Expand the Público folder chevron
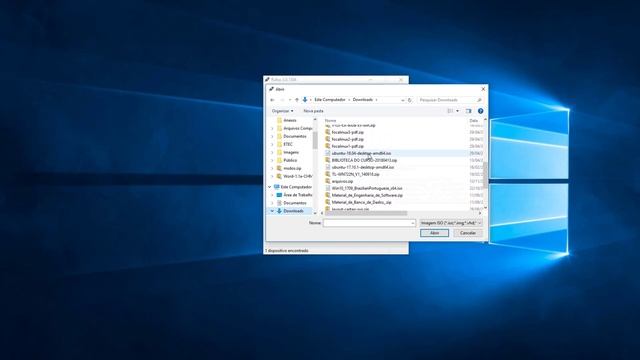Image resolution: width=640 pixels, height=360 pixels. (272, 160)
